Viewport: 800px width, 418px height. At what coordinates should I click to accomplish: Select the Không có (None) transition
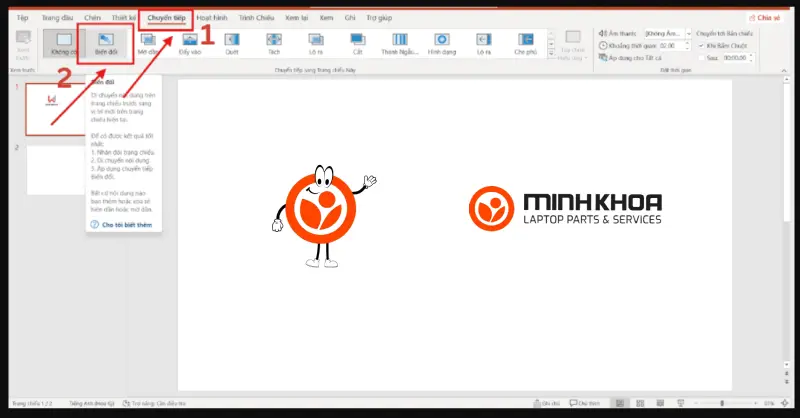point(63,43)
